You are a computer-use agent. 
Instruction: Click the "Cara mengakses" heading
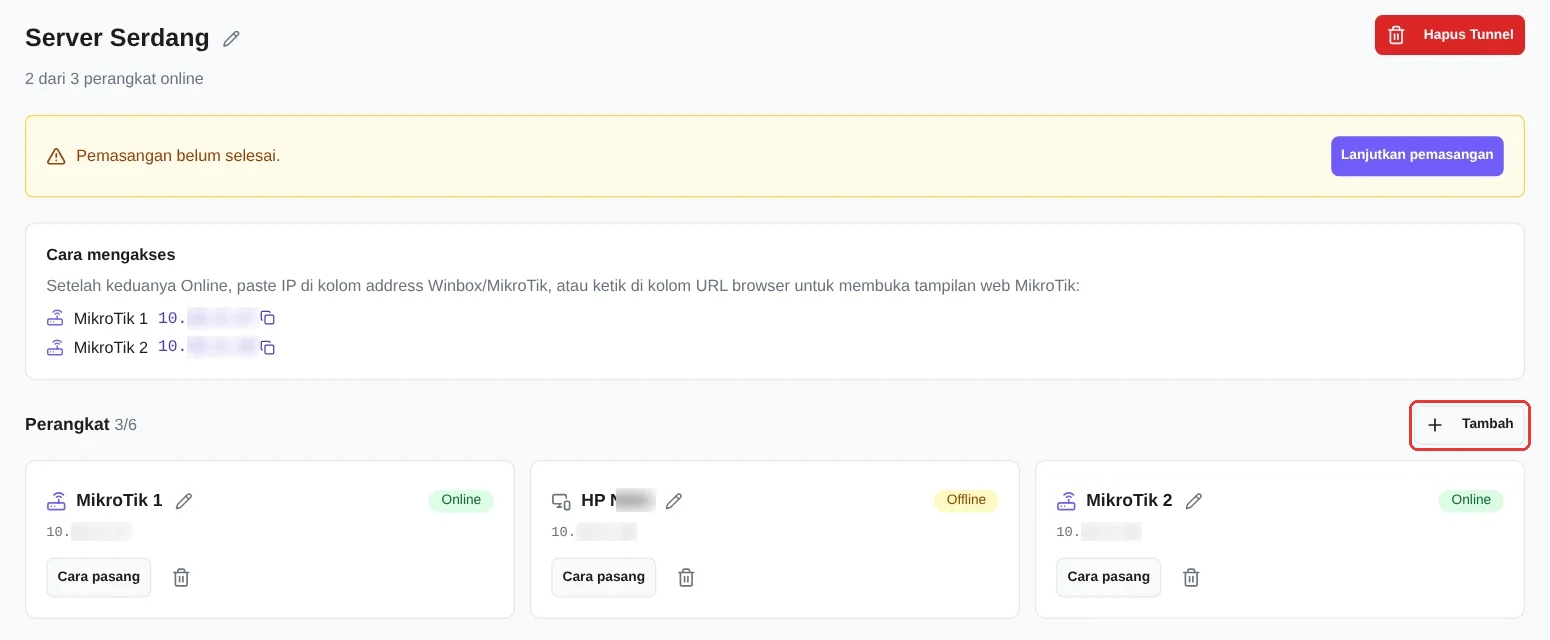[111, 255]
